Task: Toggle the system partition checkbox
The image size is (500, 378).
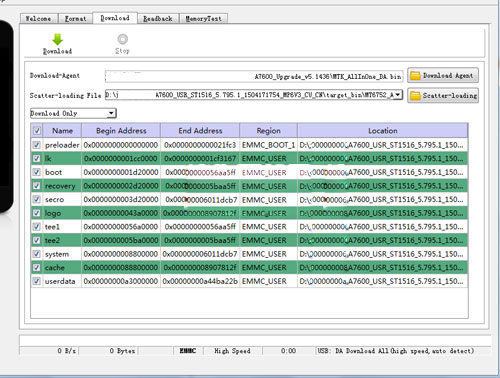Action: pyautogui.click(x=37, y=254)
